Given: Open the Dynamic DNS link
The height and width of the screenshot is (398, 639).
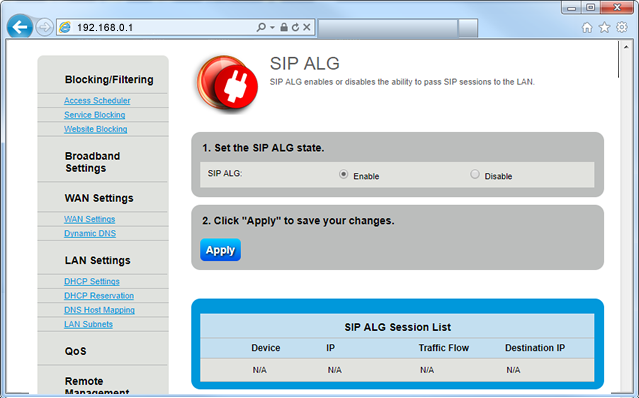Looking at the screenshot, I should (x=90, y=233).
